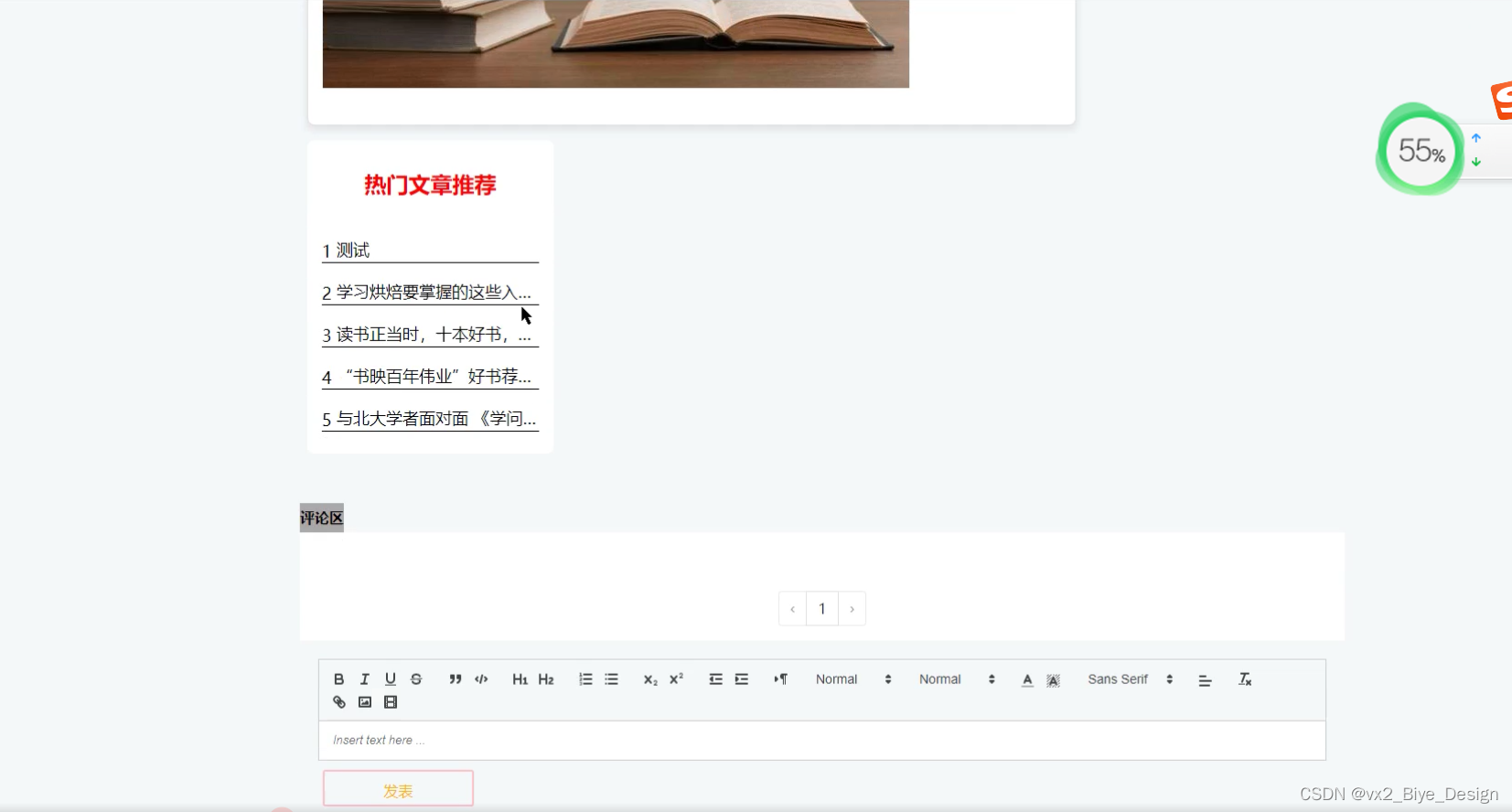Screen dimensions: 1512x812
Task: Toggle right-to-left text direction
Action: [780, 679]
